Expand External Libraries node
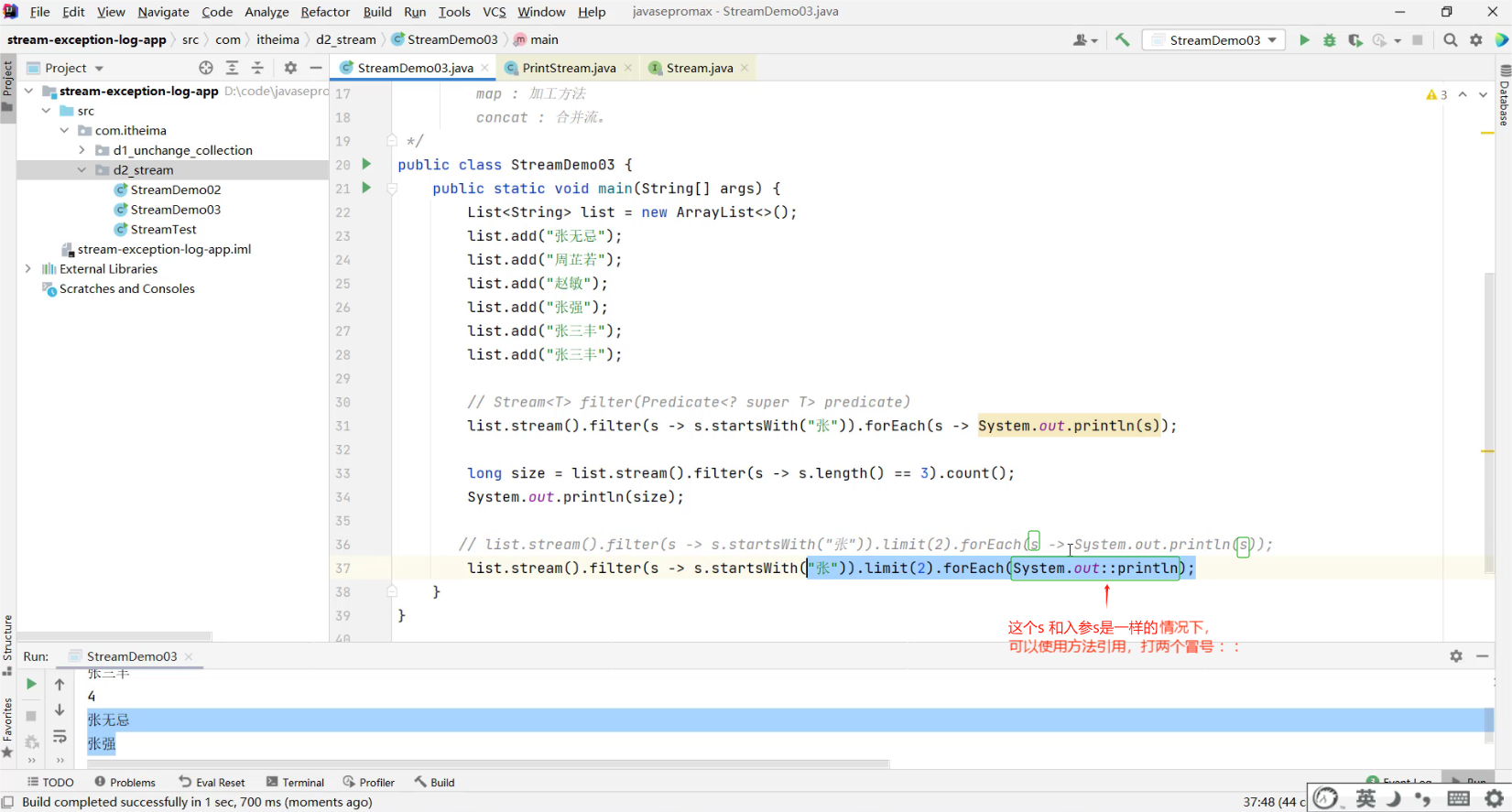The height and width of the screenshot is (812, 1512). pyautogui.click(x=28, y=269)
